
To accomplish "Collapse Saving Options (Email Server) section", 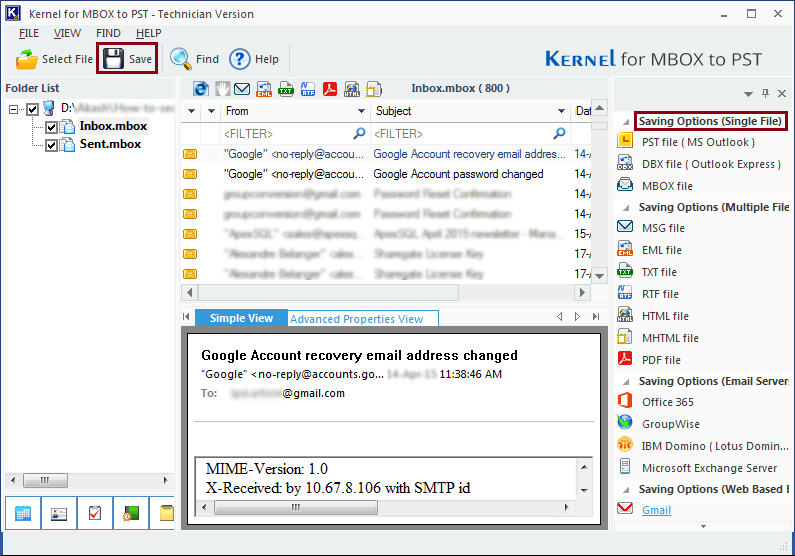I will click(626, 382).
